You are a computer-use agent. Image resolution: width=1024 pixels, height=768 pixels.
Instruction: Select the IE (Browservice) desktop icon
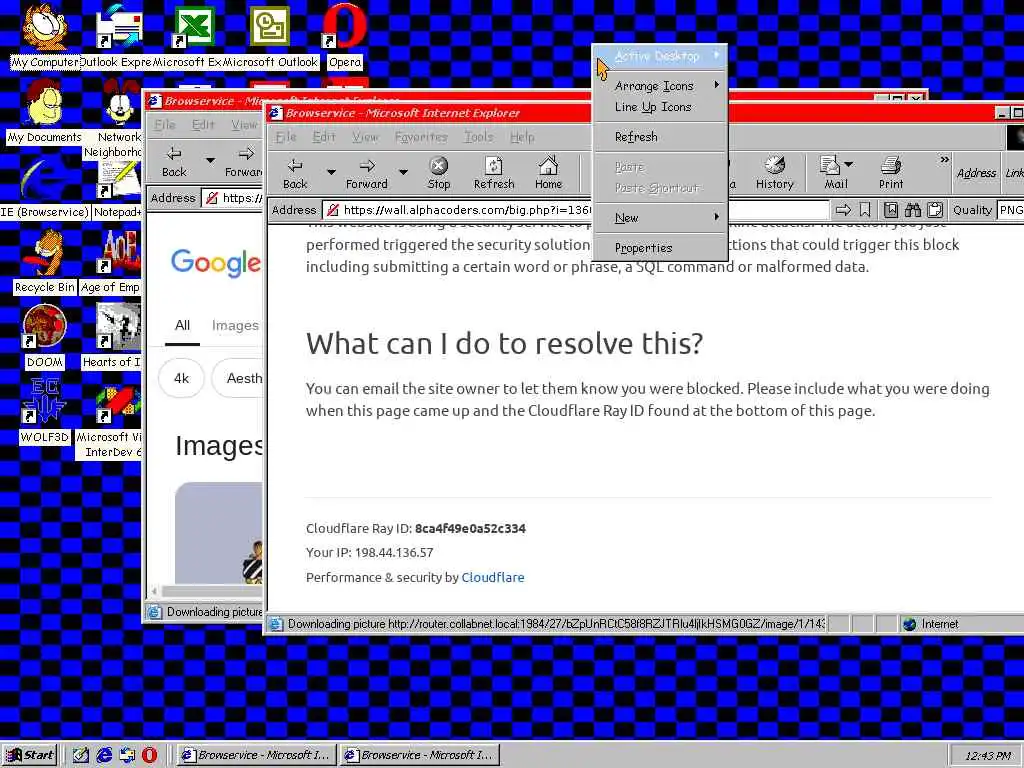point(44,189)
